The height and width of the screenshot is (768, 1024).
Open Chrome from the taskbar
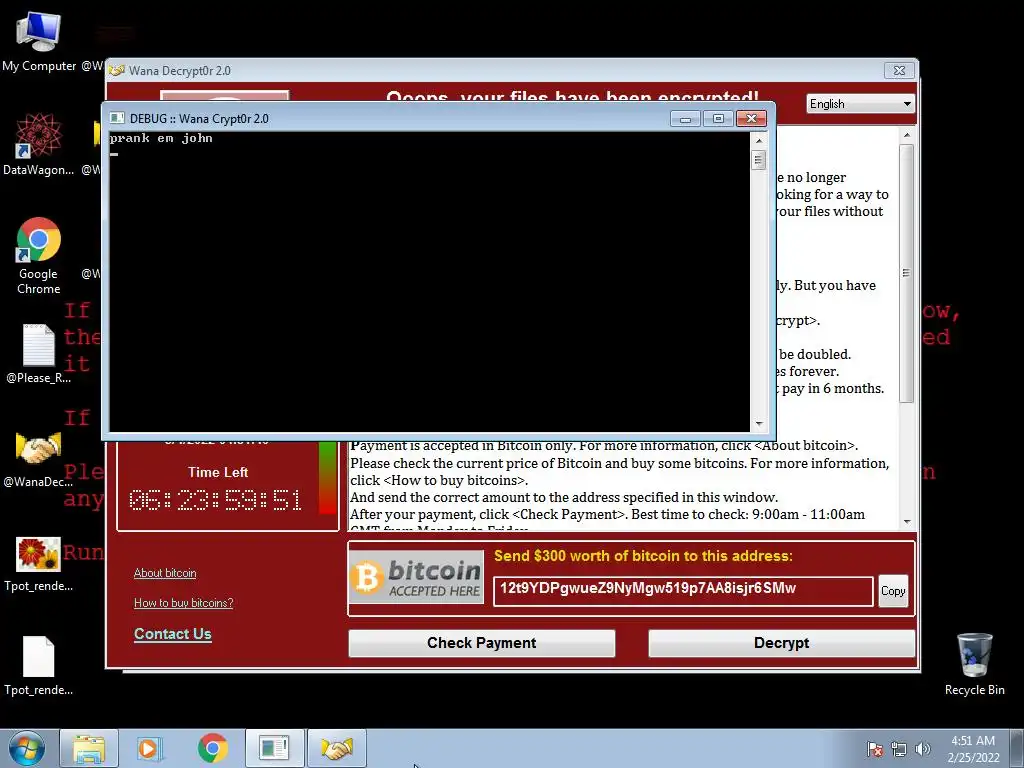213,748
